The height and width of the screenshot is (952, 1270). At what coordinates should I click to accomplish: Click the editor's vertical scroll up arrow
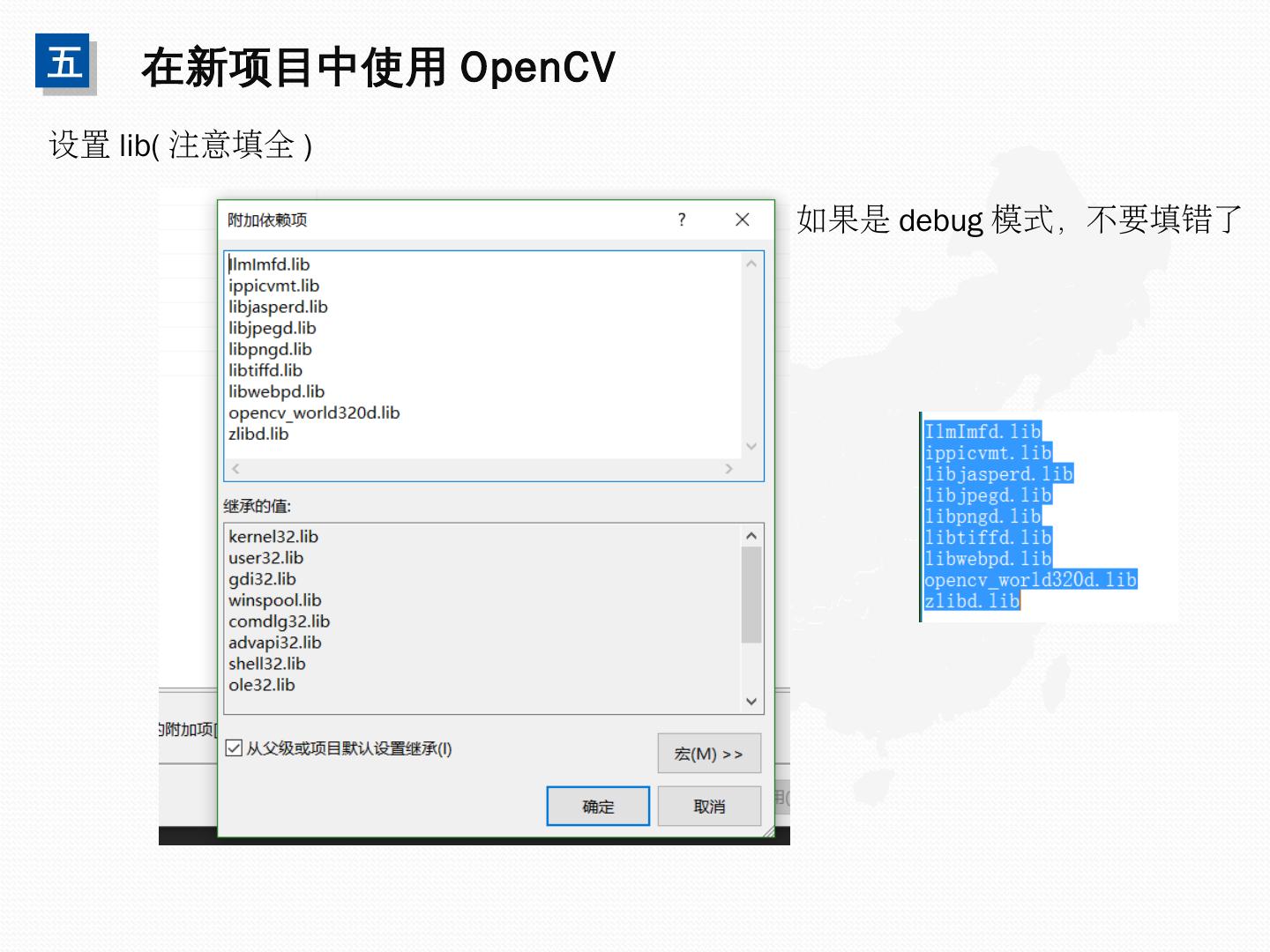751,263
